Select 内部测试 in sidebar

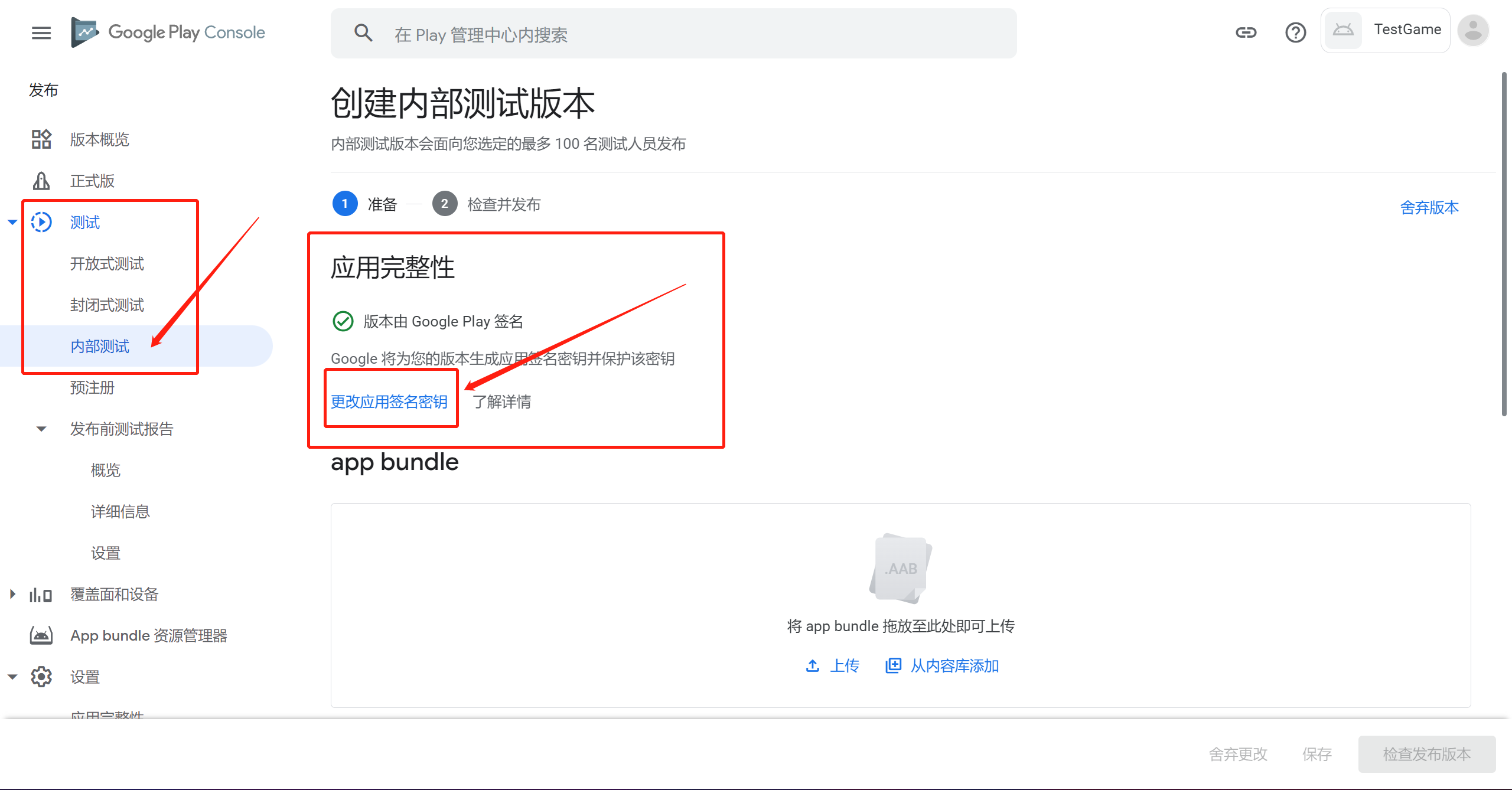pos(100,347)
